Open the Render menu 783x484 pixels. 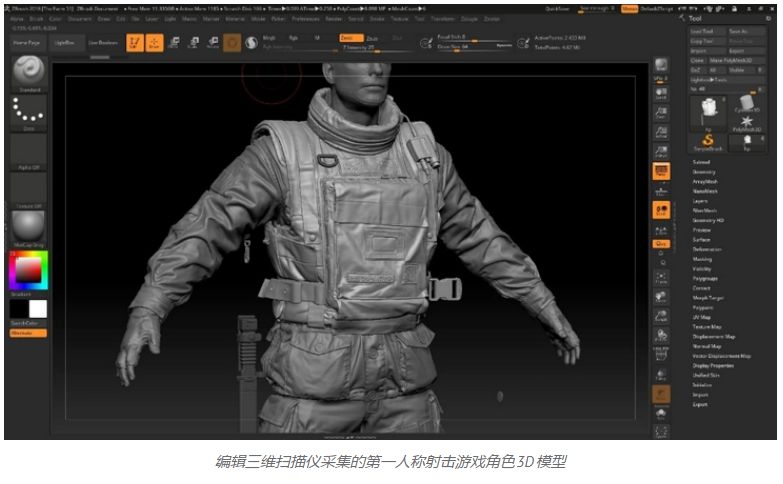pos(334,19)
